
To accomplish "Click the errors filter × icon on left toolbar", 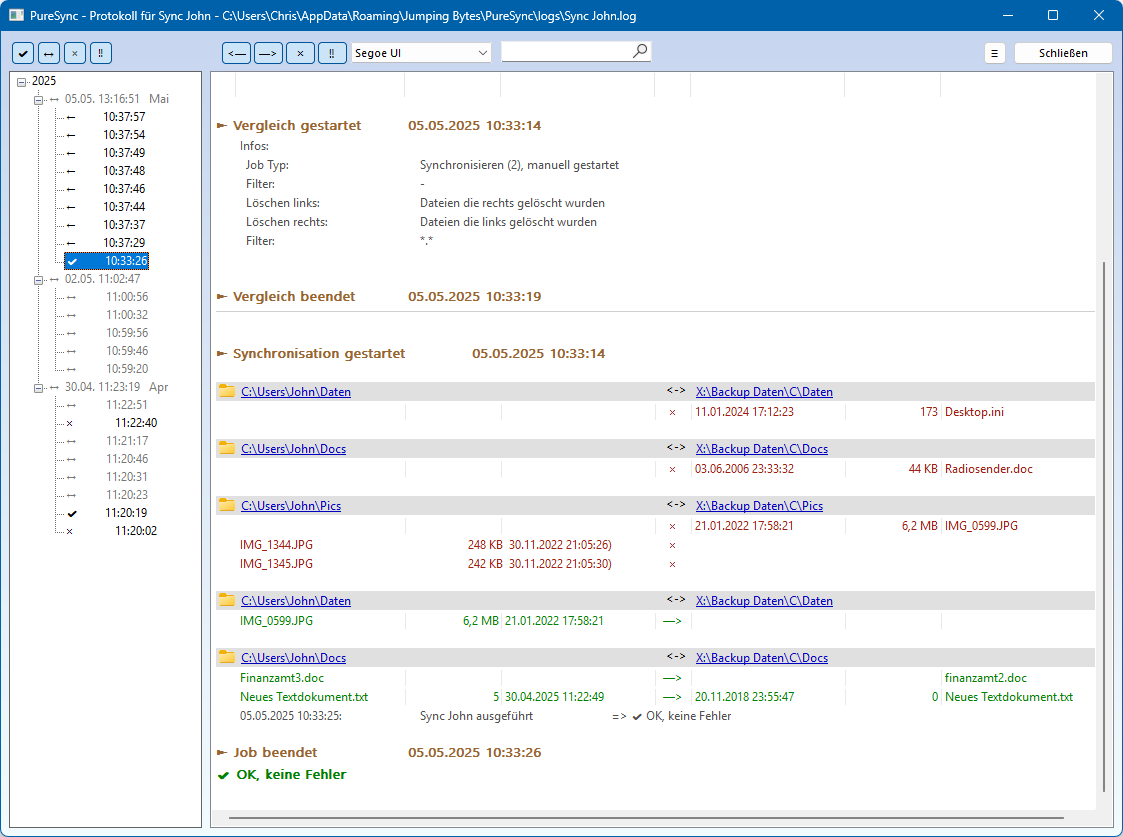I will click(74, 52).
